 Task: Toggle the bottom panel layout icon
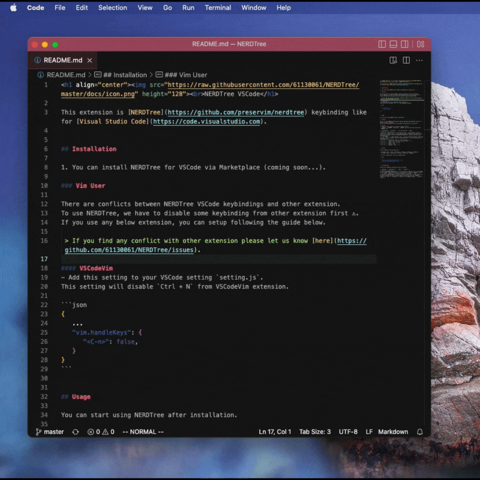393,44
